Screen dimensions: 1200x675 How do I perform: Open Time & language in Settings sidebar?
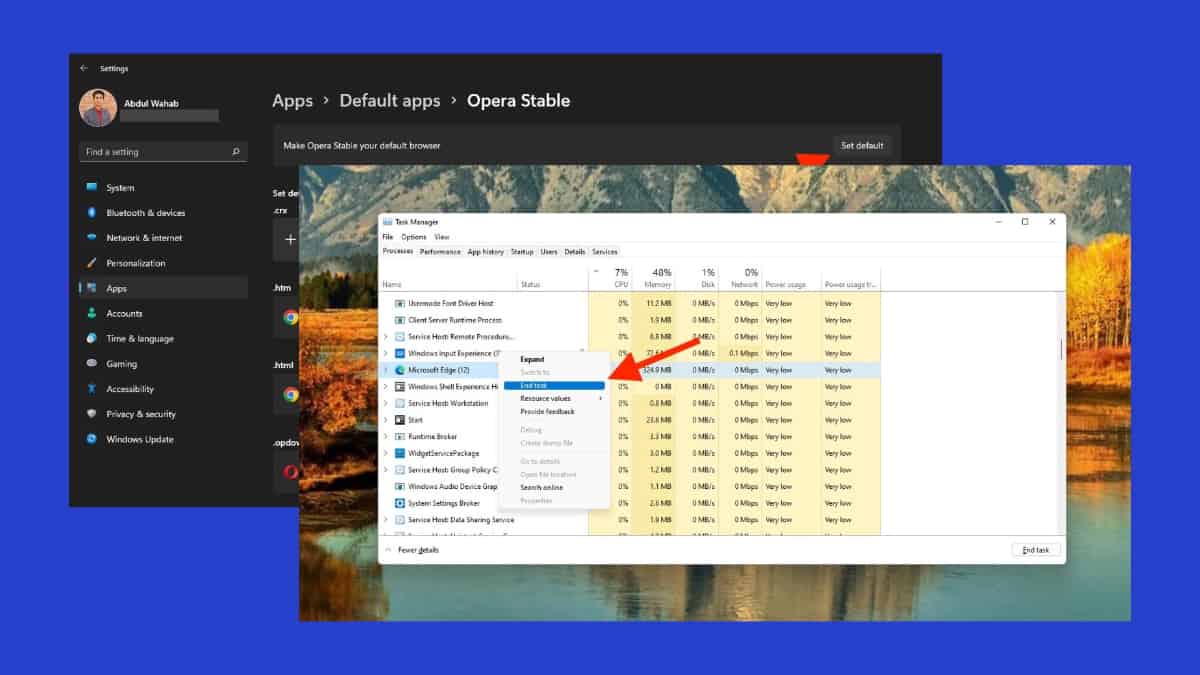point(163,339)
